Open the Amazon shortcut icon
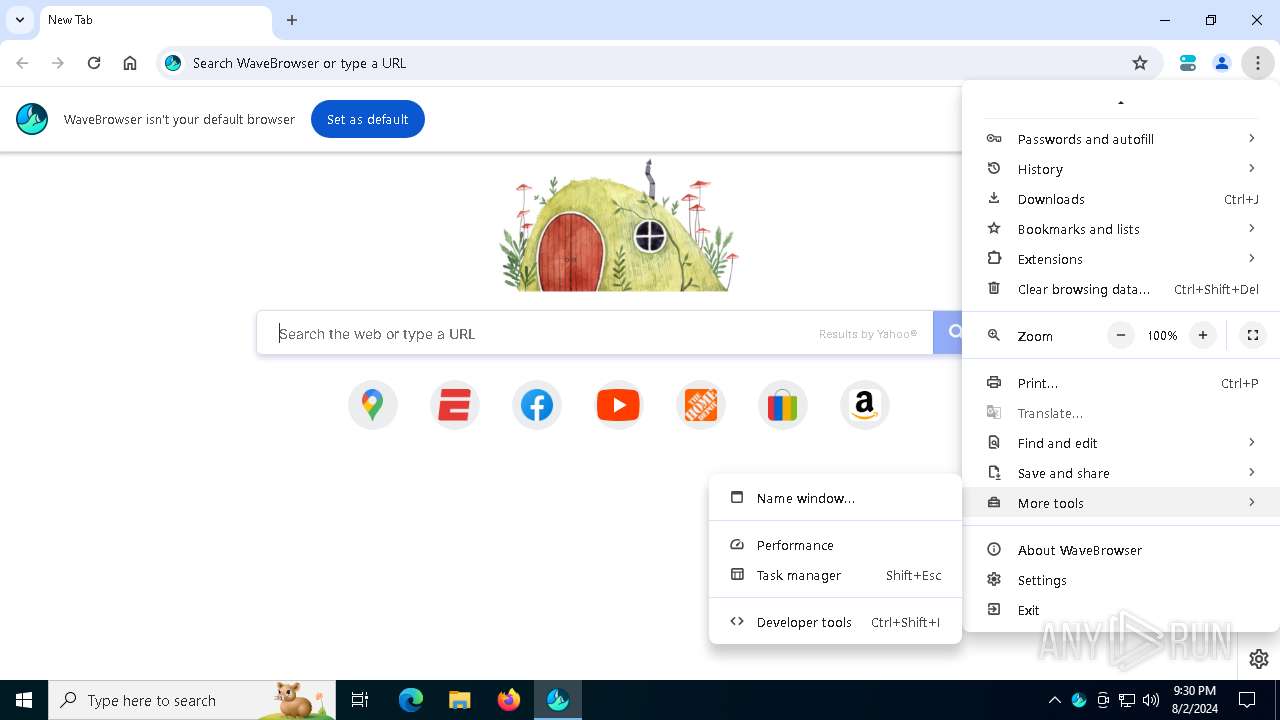Screen dimensions: 1280x720 865,405
